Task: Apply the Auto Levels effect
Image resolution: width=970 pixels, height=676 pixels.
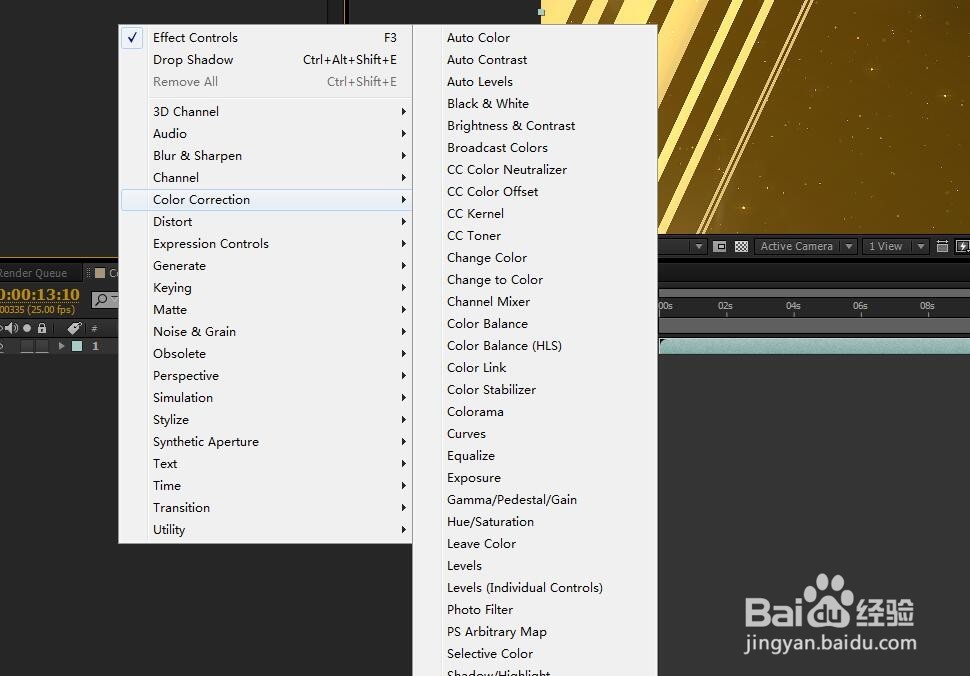Action: [x=535, y=82]
